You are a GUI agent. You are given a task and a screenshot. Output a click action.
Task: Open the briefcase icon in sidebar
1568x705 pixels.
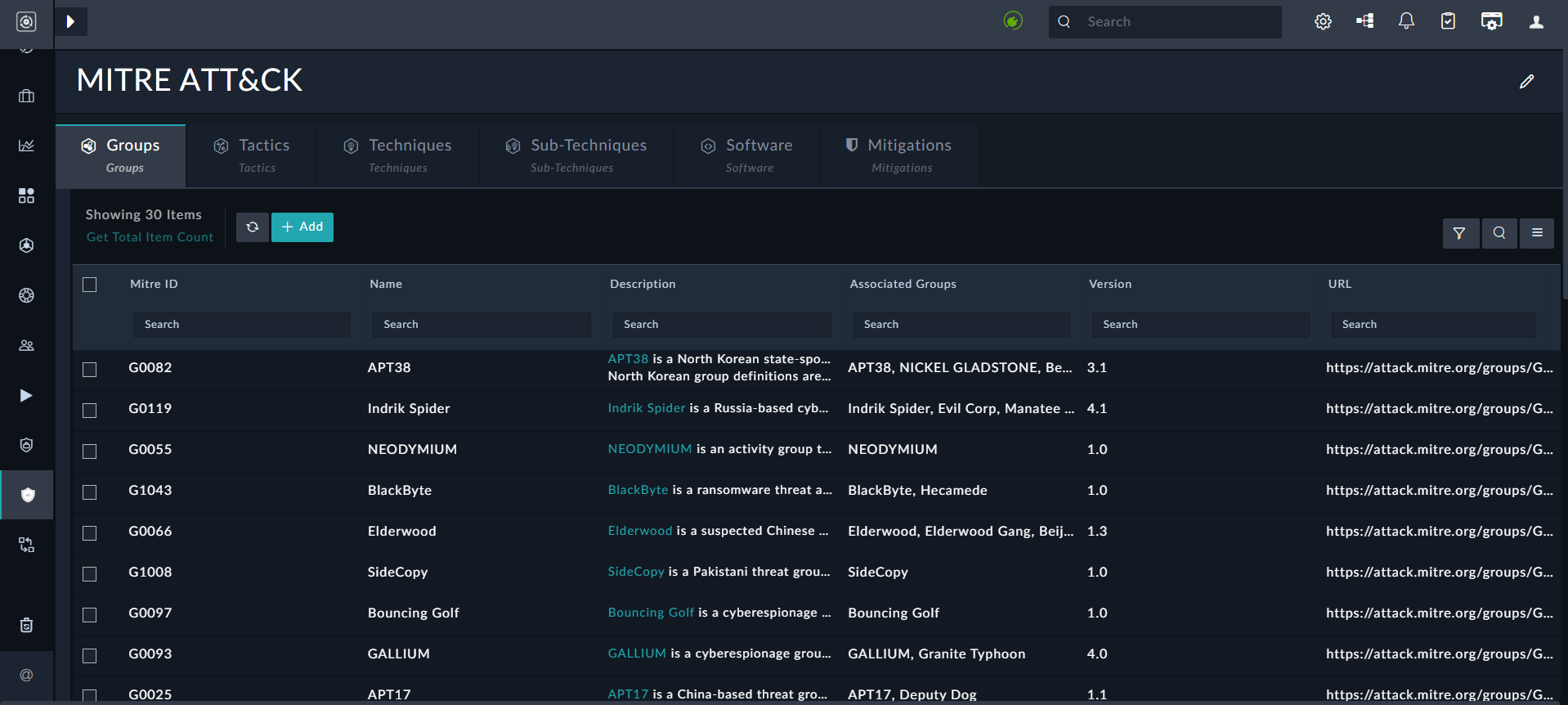coord(26,96)
